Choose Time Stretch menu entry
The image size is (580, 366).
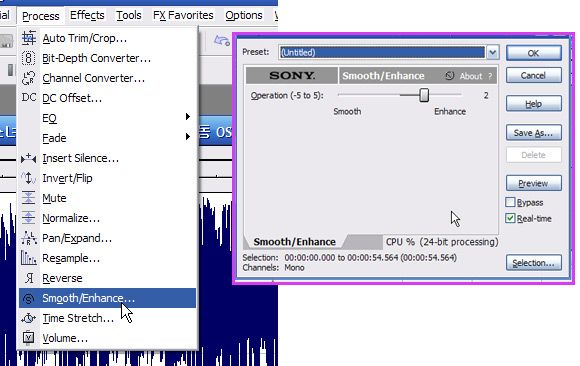tap(107, 318)
